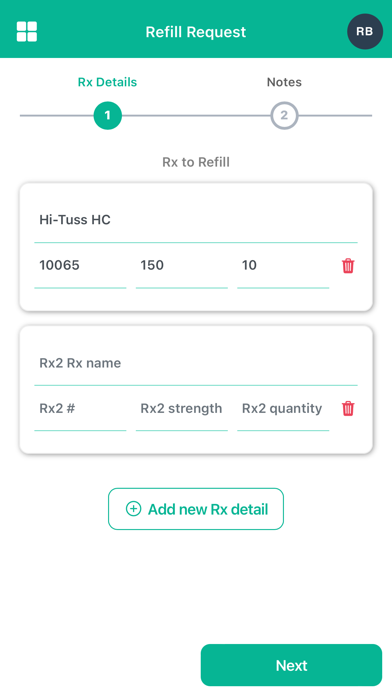Jump to step 2 circle

tap(284, 115)
